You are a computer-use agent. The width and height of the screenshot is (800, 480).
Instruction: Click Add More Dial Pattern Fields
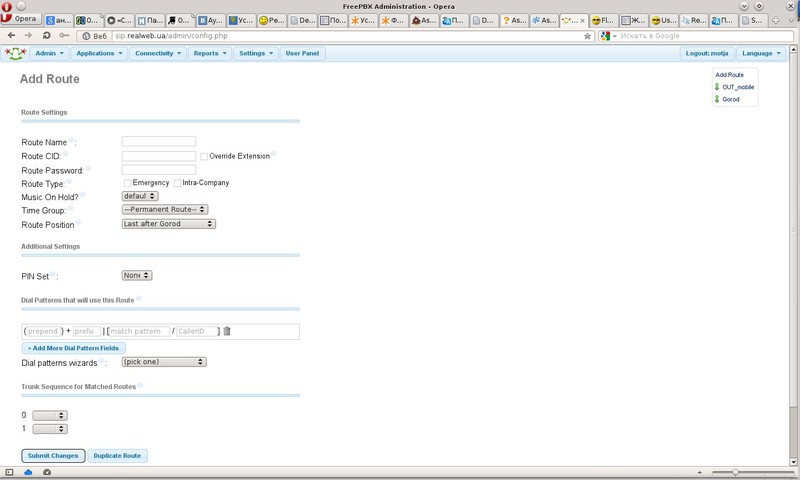click(73, 348)
